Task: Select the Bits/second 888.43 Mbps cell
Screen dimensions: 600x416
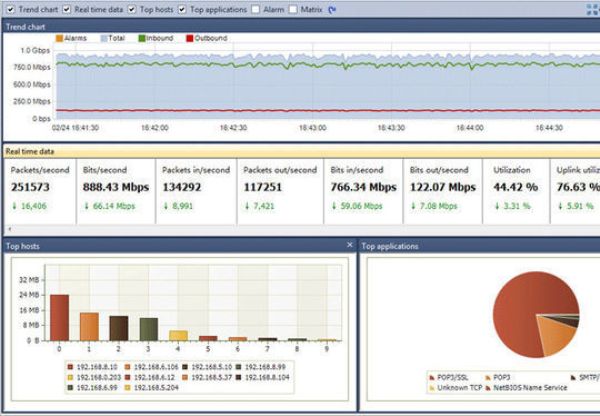Action: tap(116, 187)
